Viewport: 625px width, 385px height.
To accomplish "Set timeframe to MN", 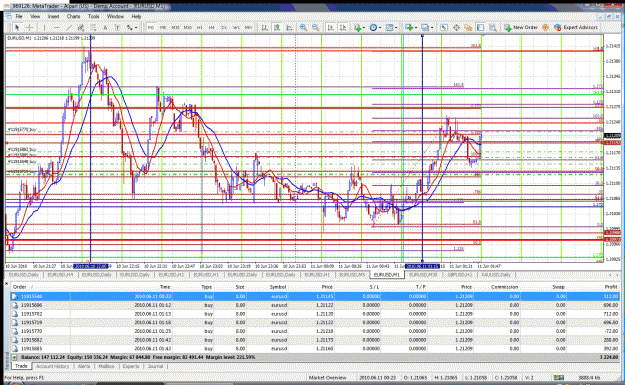I will click(x=248, y=28).
